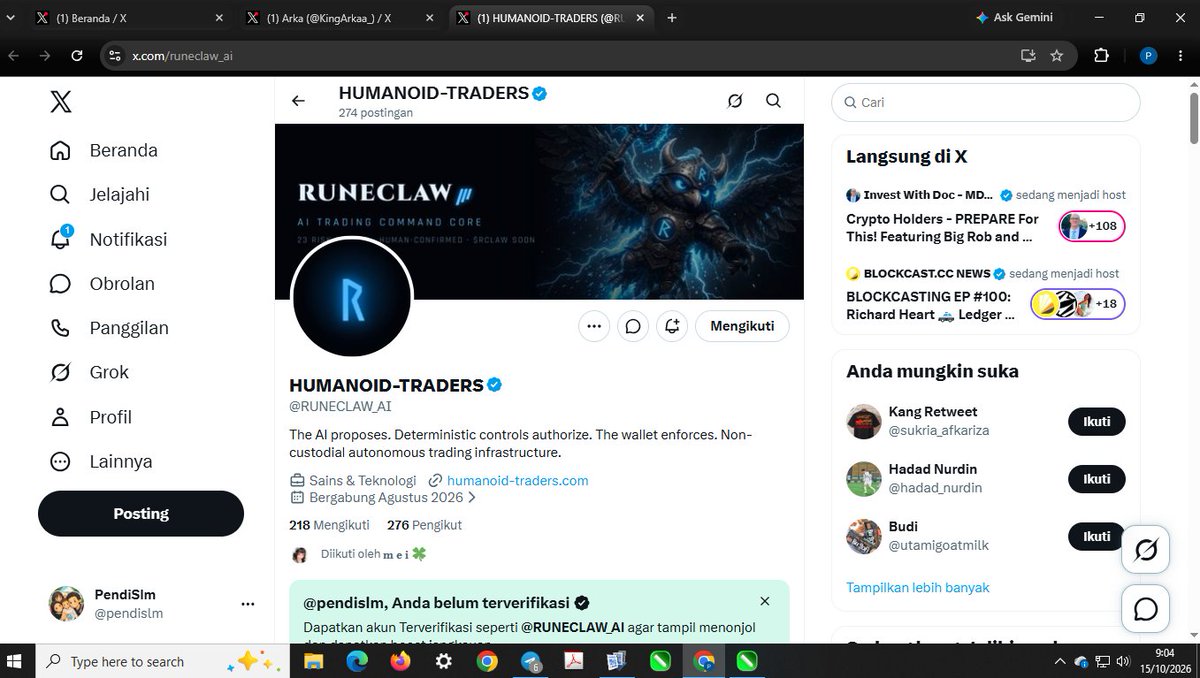The width and height of the screenshot is (1200, 678).
Task: Open the three-dot more menu on the profile
Action: click(x=594, y=326)
